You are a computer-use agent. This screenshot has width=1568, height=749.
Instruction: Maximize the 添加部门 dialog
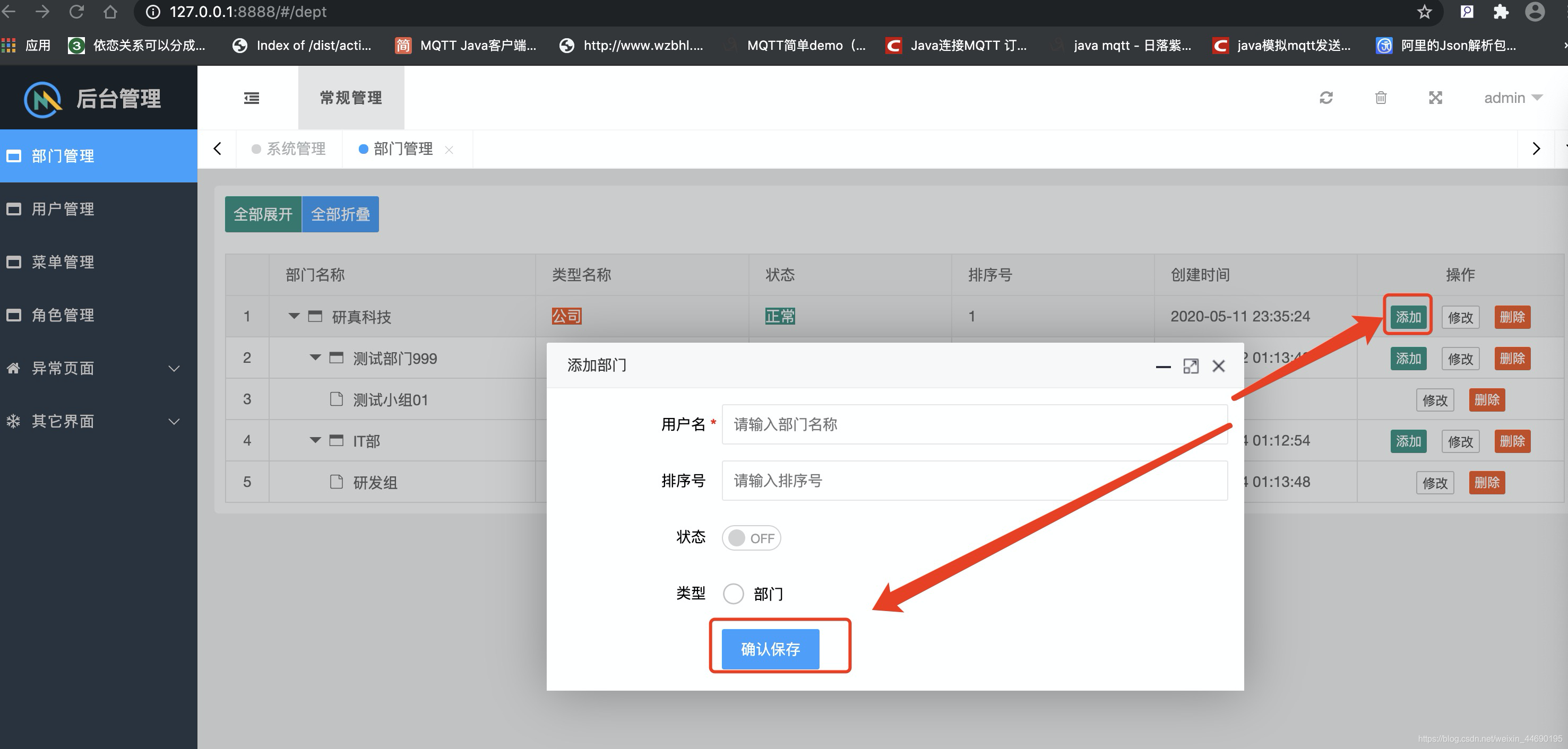point(1191,367)
